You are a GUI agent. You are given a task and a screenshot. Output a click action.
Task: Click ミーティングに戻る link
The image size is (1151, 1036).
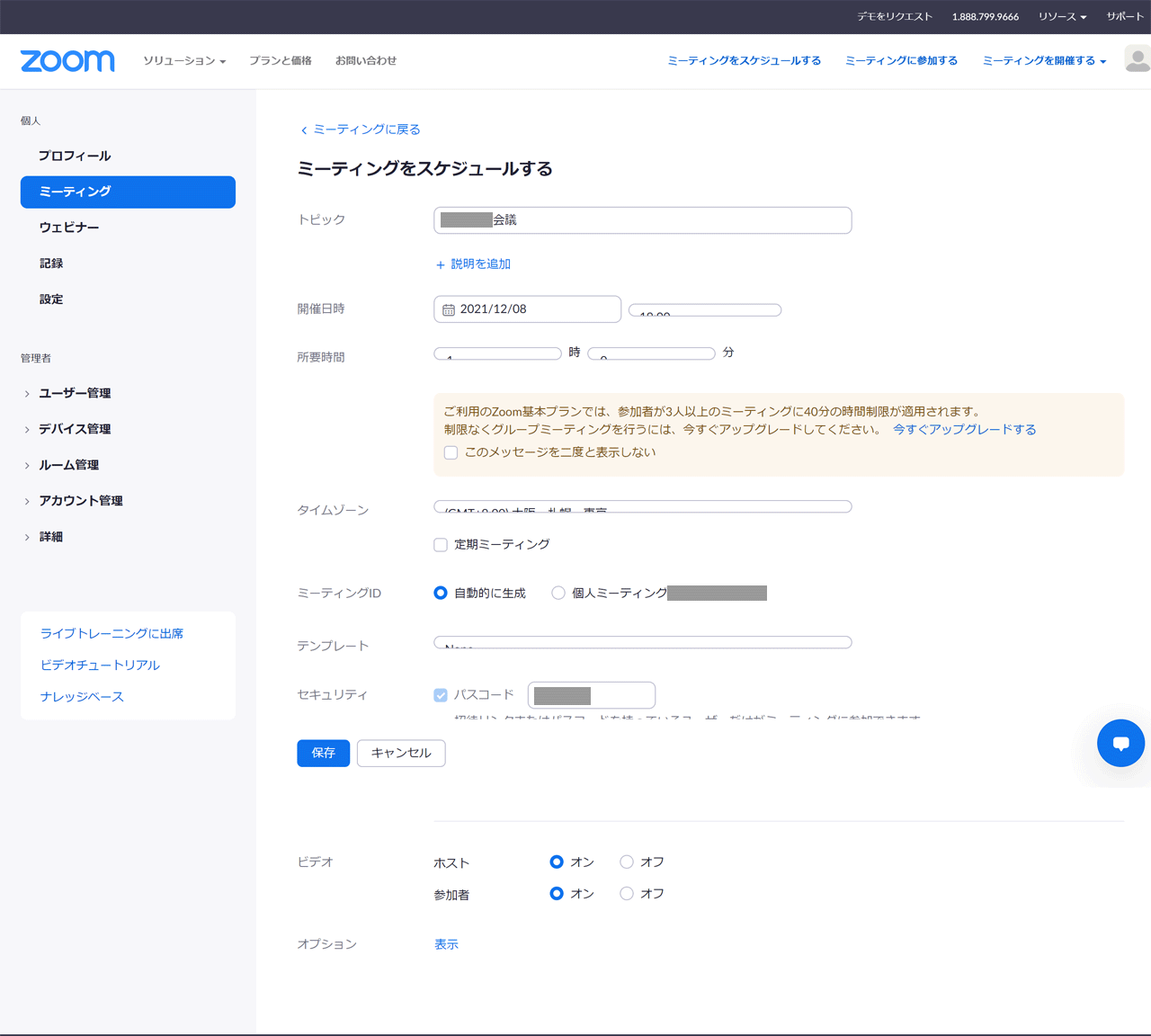pyautogui.click(x=367, y=129)
